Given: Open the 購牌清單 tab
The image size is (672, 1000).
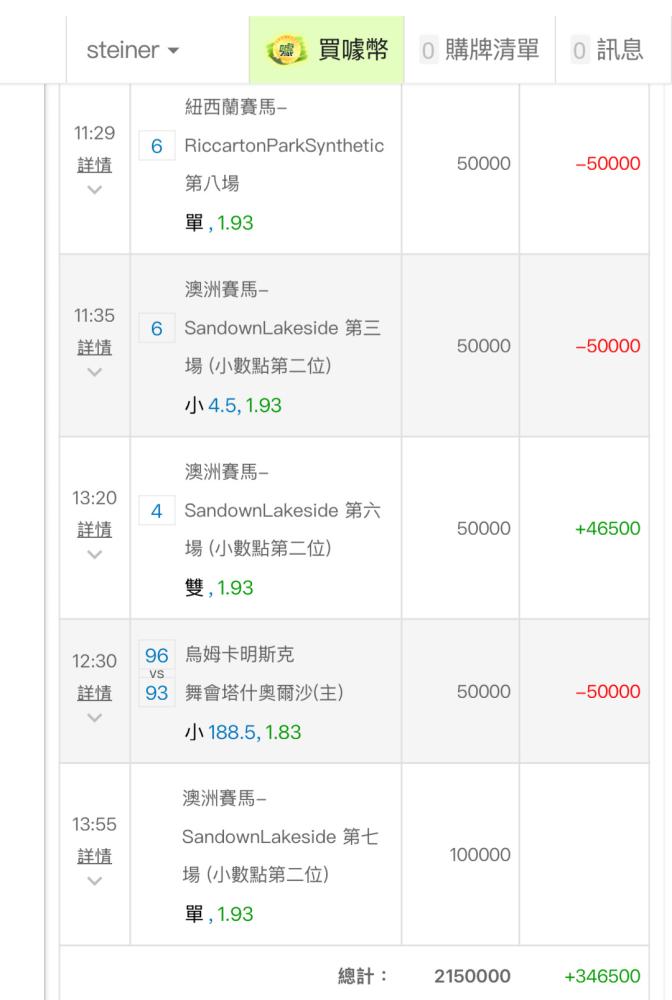Looking at the screenshot, I should click(479, 50).
